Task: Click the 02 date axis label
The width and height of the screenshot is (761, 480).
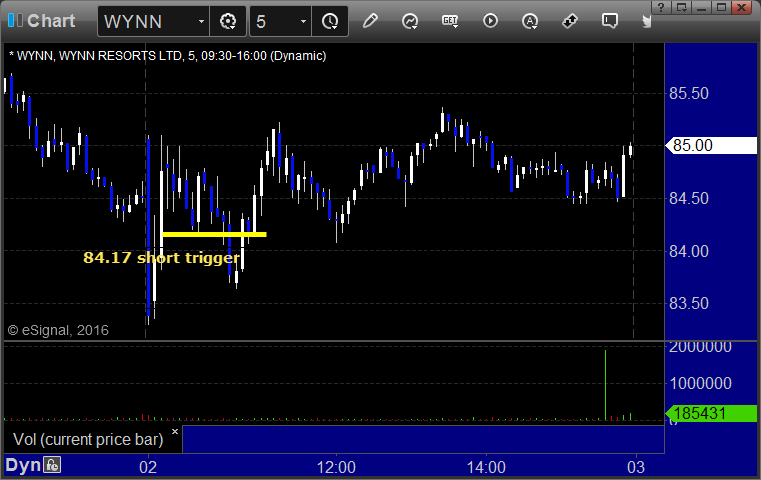Action: point(148,467)
